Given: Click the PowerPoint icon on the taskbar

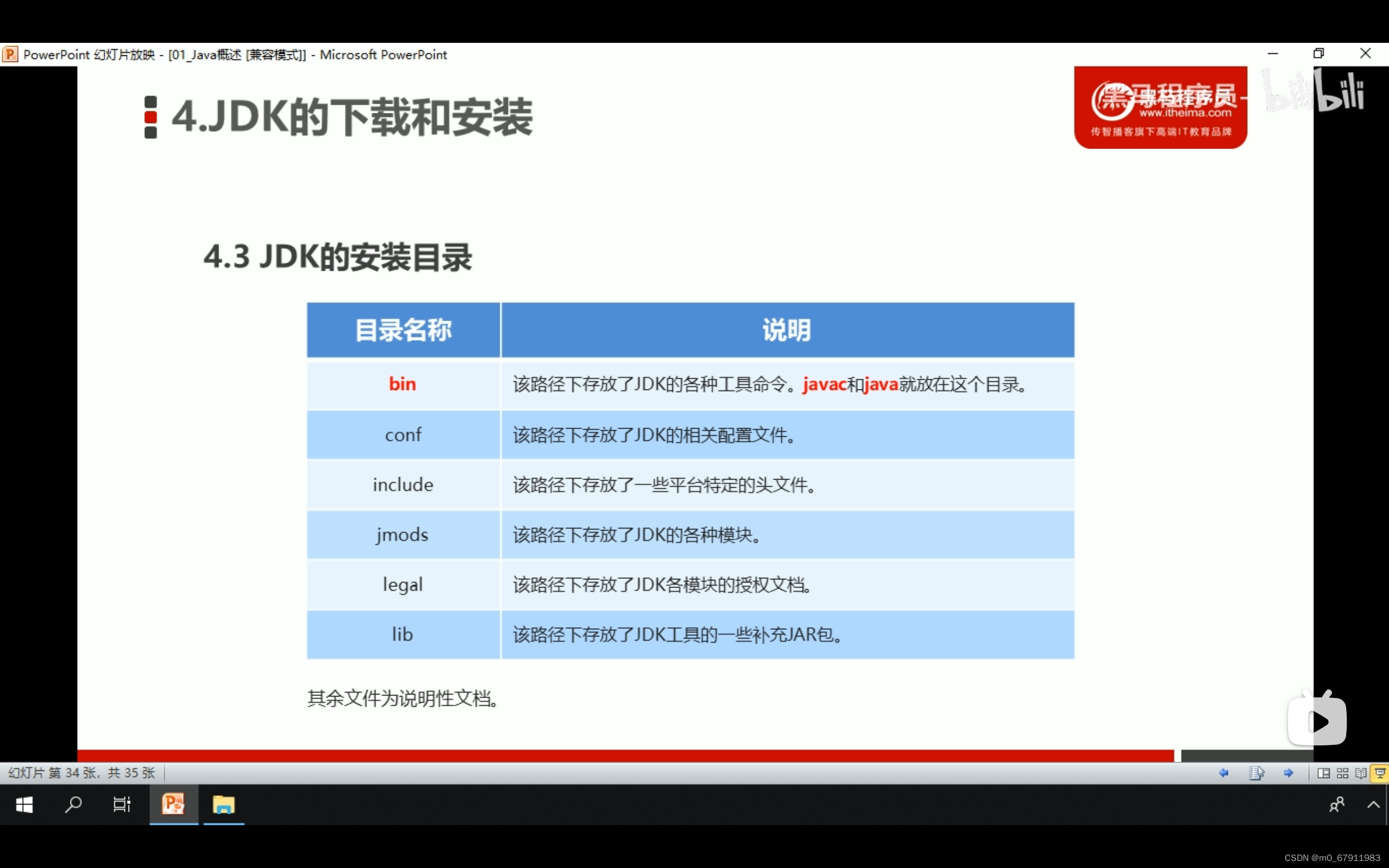Looking at the screenshot, I should [173, 805].
